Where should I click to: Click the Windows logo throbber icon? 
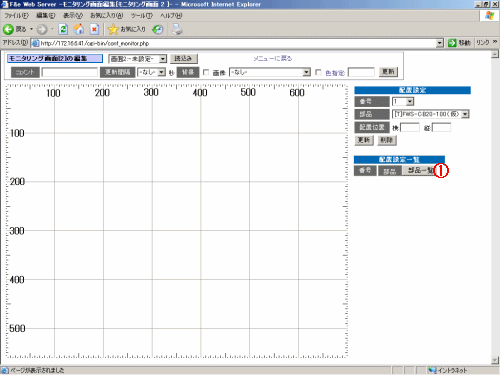point(490,15)
